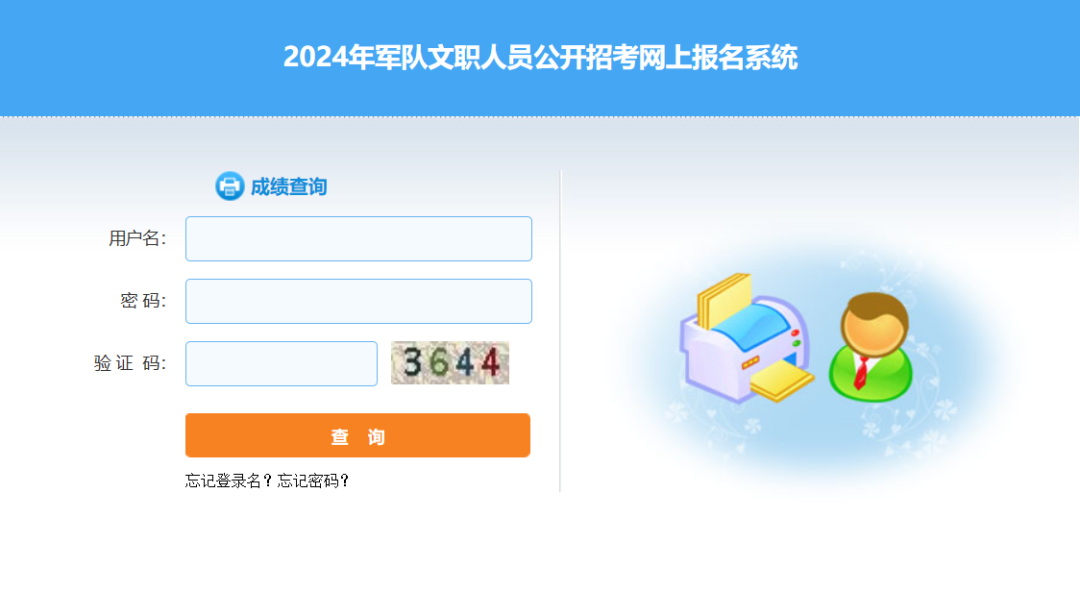The width and height of the screenshot is (1080, 592).
Task: Click the blue printer icon beside 成绩查询
Action: tap(229, 186)
